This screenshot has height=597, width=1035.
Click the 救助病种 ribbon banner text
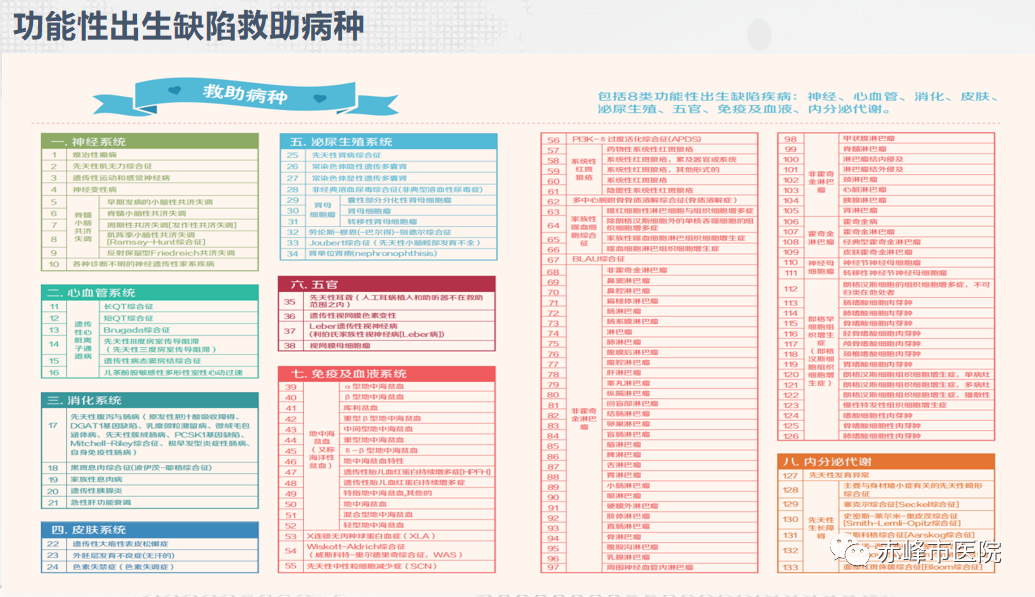click(245, 94)
